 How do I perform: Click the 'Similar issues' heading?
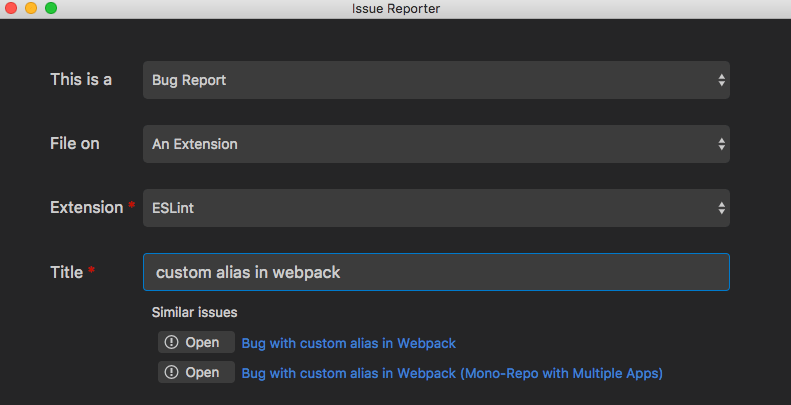pos(194,312)
